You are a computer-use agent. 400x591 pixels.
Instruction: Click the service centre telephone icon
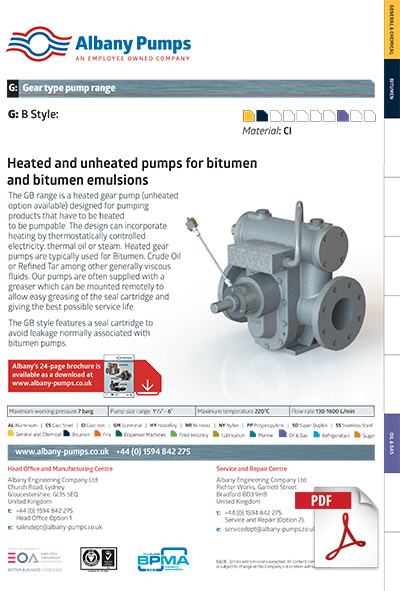[x=219, y=513]
